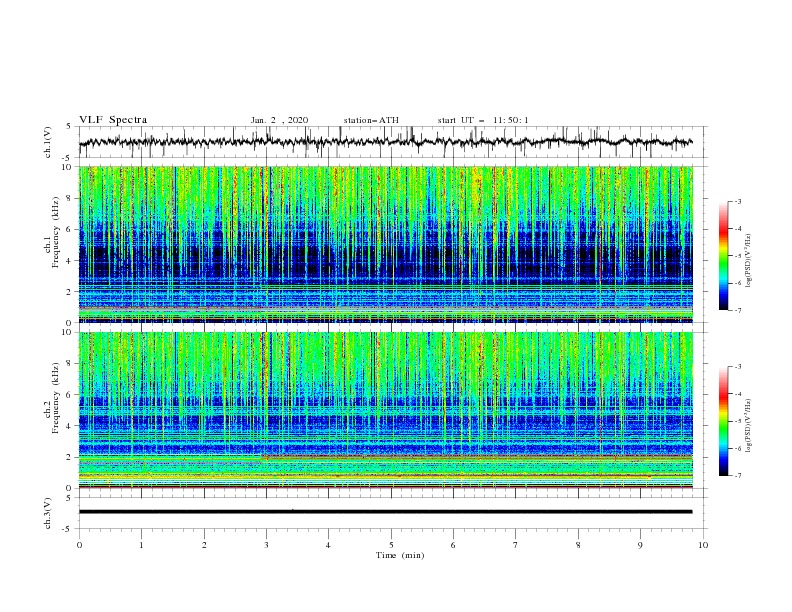Click the ch.1 spectrogram panel
The image size is (792, 612).
386,244
